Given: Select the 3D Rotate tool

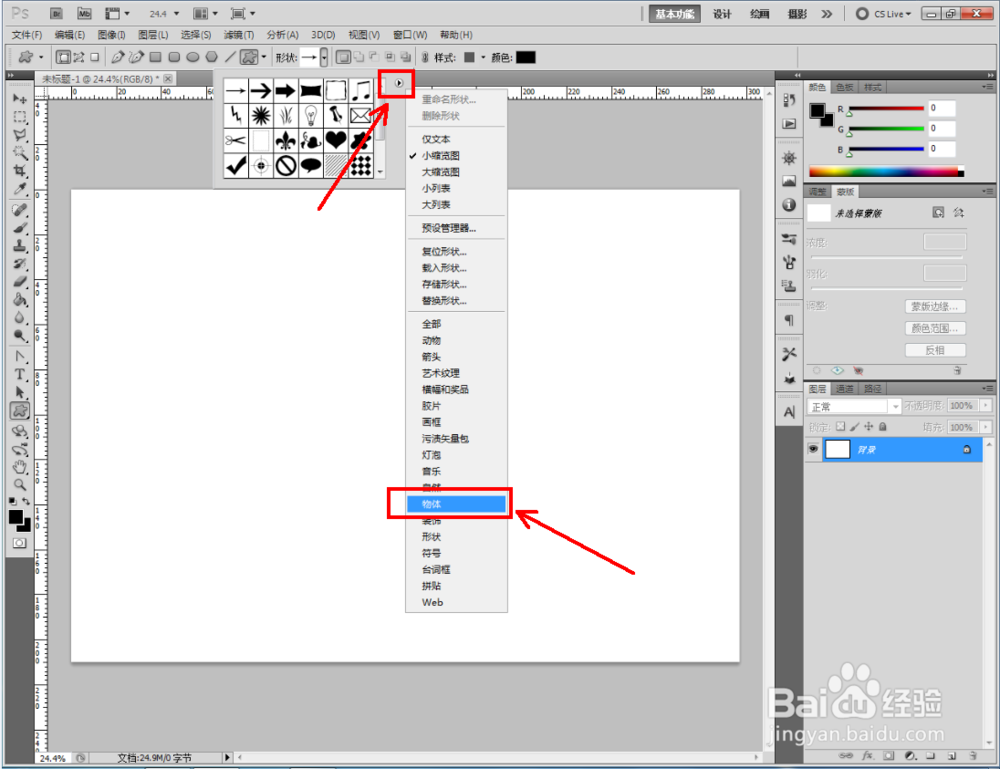Looking at the screenshot, I should (x=20, y=432).
